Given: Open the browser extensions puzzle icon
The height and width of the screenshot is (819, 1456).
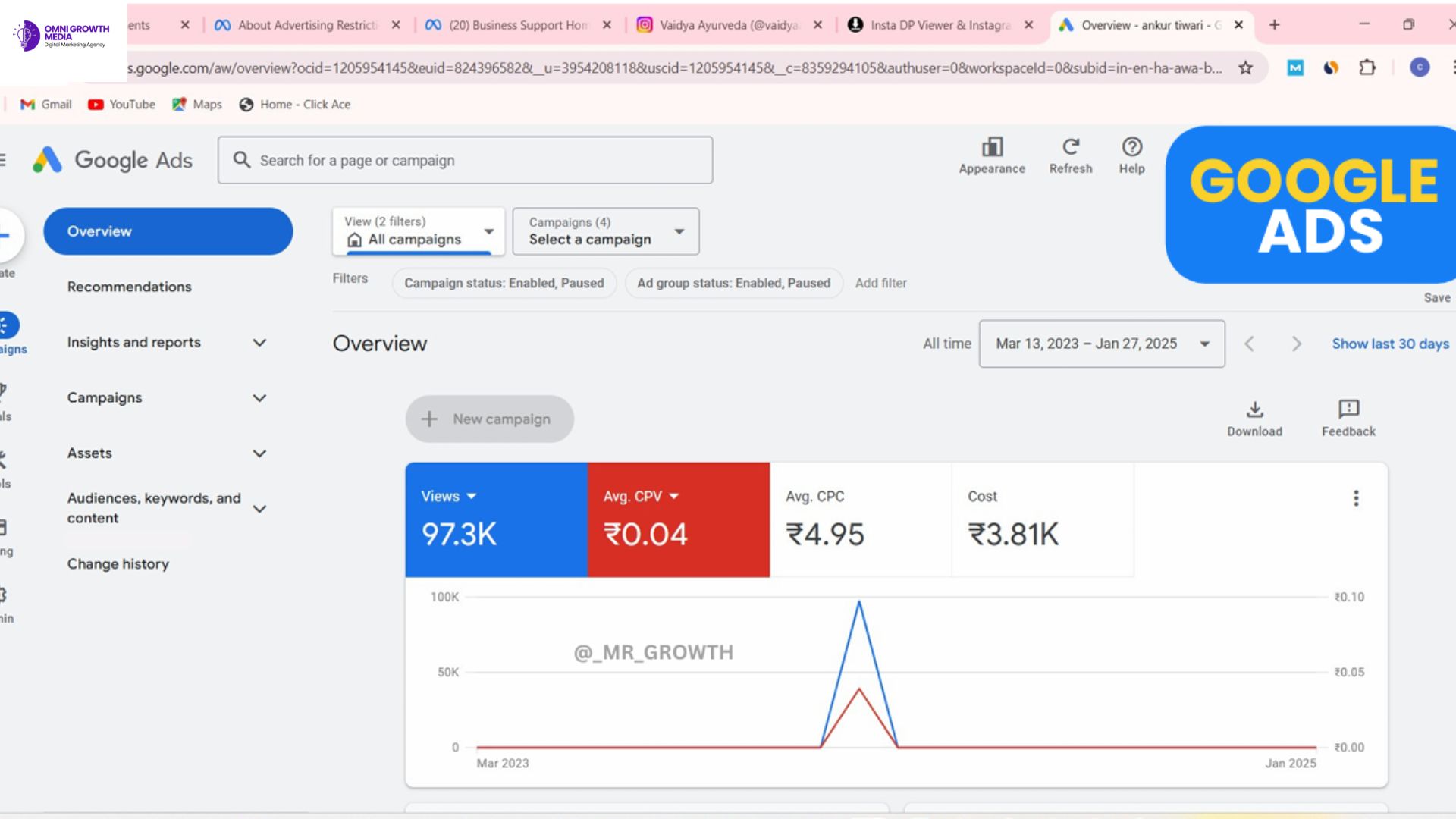Looking at the screenshot, I should click(x=1367, y=68).
